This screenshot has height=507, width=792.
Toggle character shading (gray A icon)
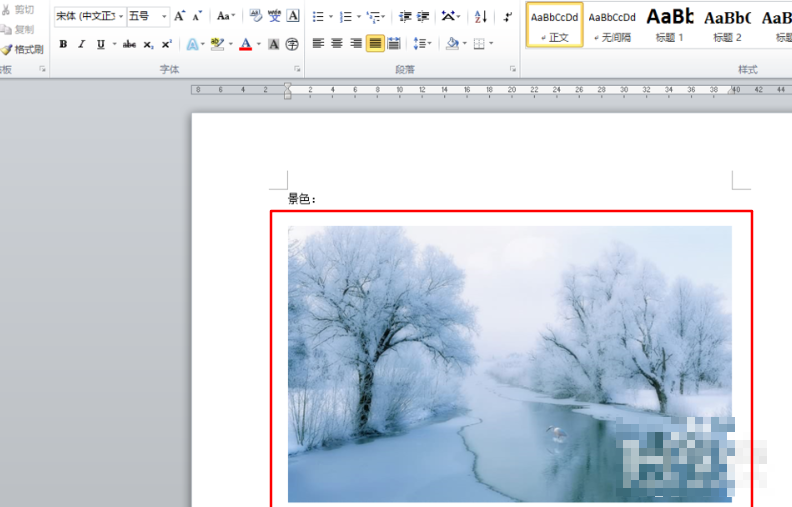click(273, 44)
